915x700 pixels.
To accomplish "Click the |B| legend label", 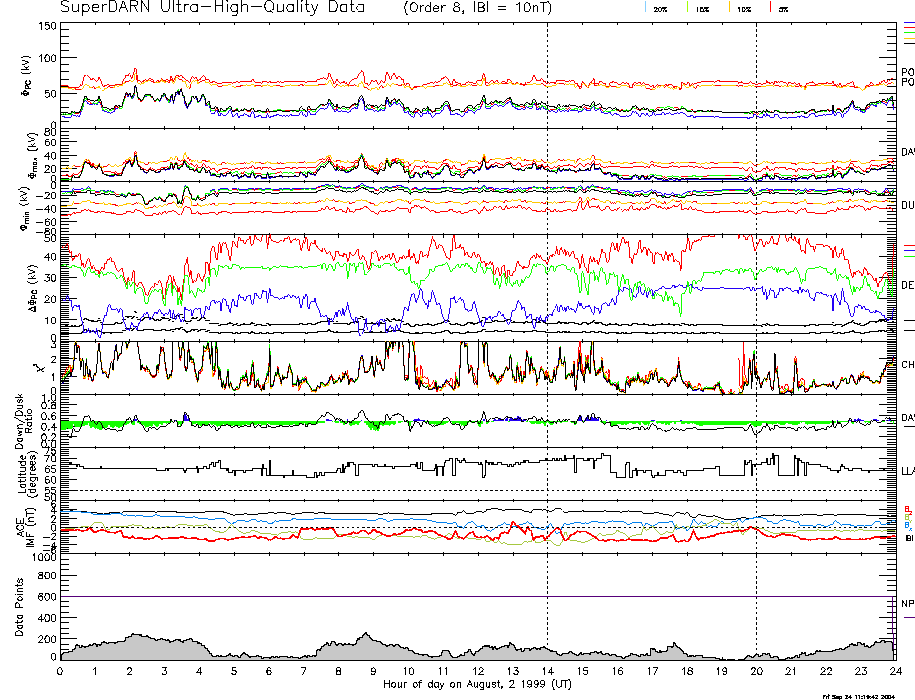I will (908, 538).
